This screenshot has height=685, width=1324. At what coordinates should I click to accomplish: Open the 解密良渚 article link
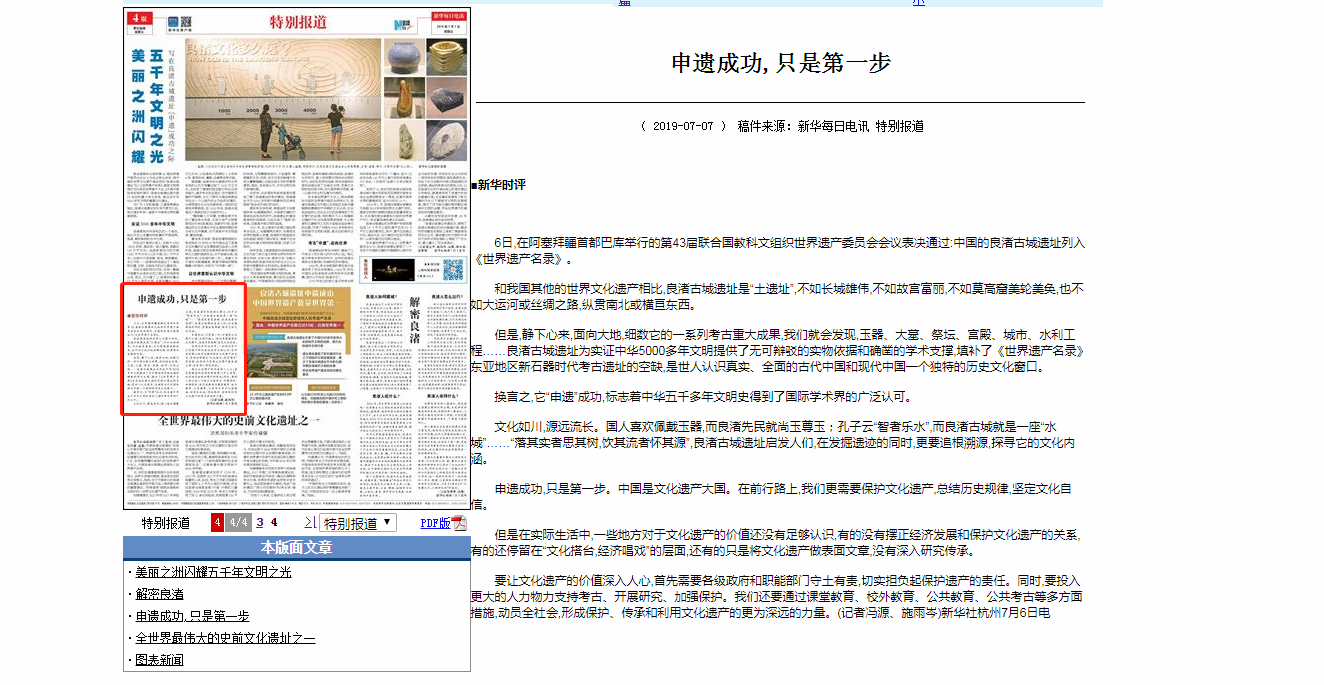point(159,594)
